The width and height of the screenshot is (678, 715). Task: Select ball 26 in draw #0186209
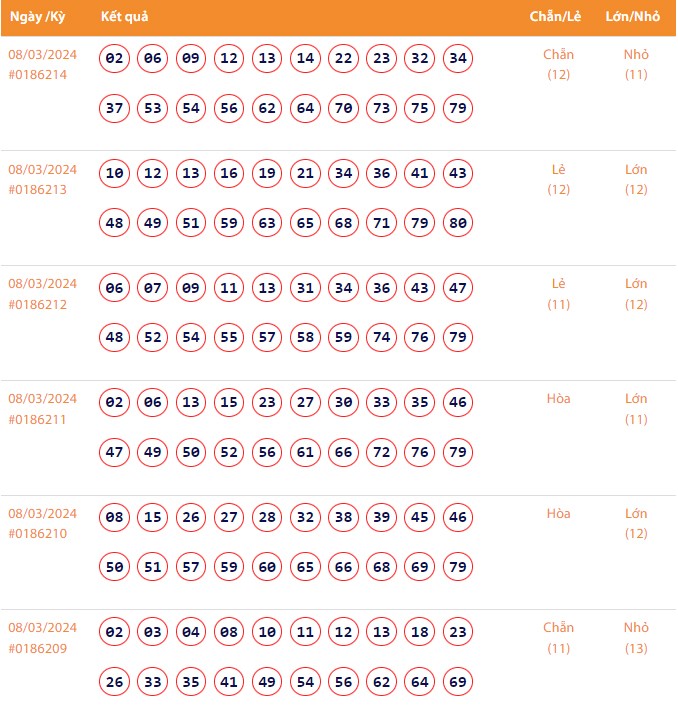click(x=115, y=682)
